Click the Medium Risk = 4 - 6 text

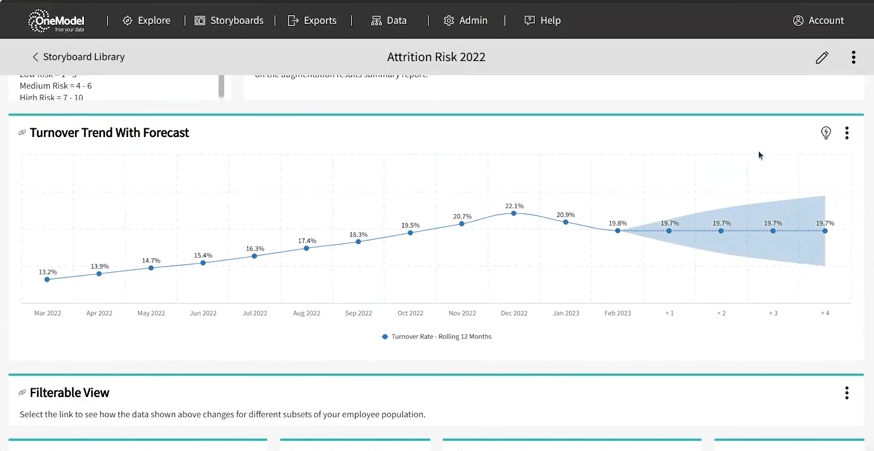(56, 86)
